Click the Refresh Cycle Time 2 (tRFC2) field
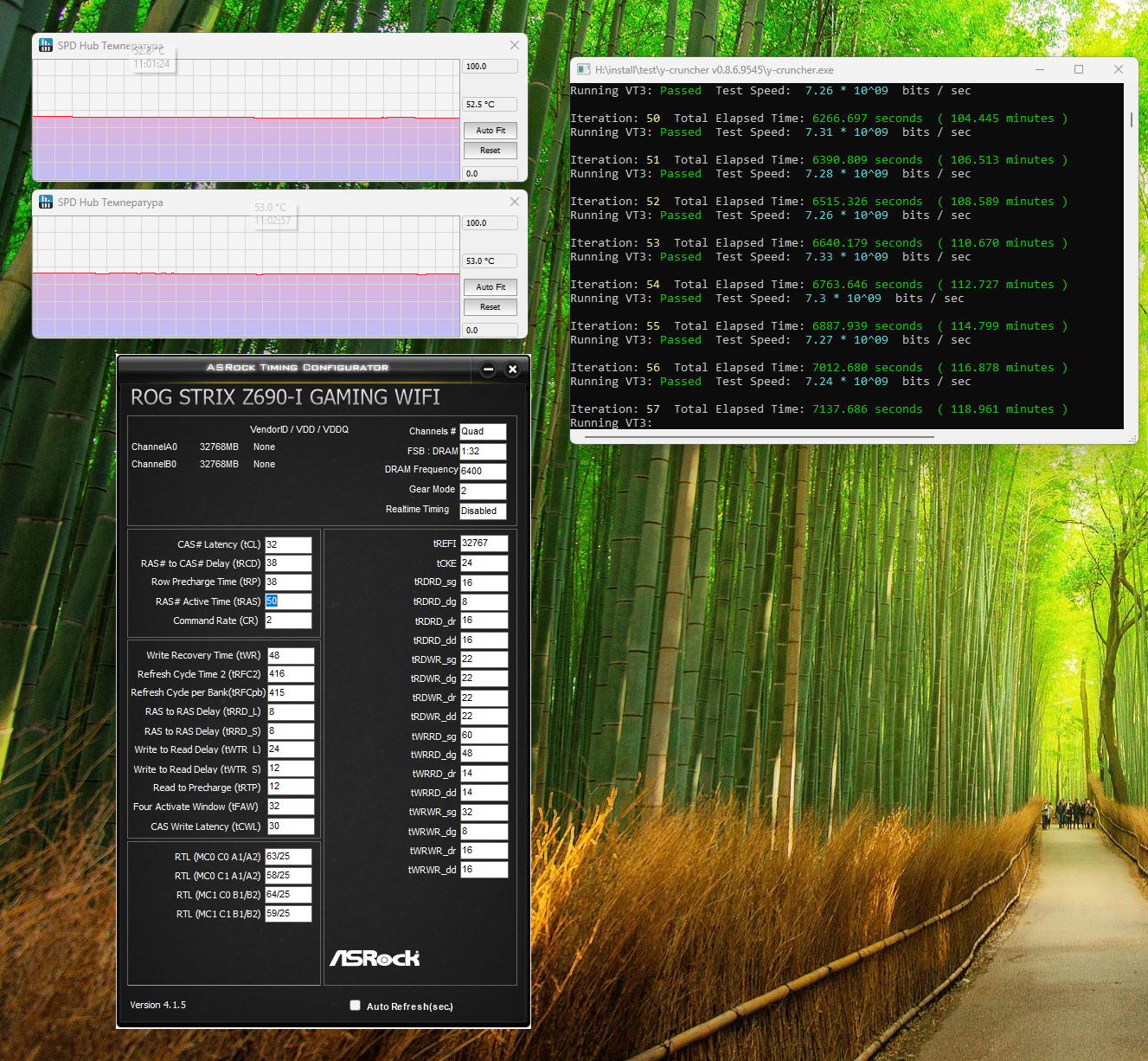 click(291, 674)
